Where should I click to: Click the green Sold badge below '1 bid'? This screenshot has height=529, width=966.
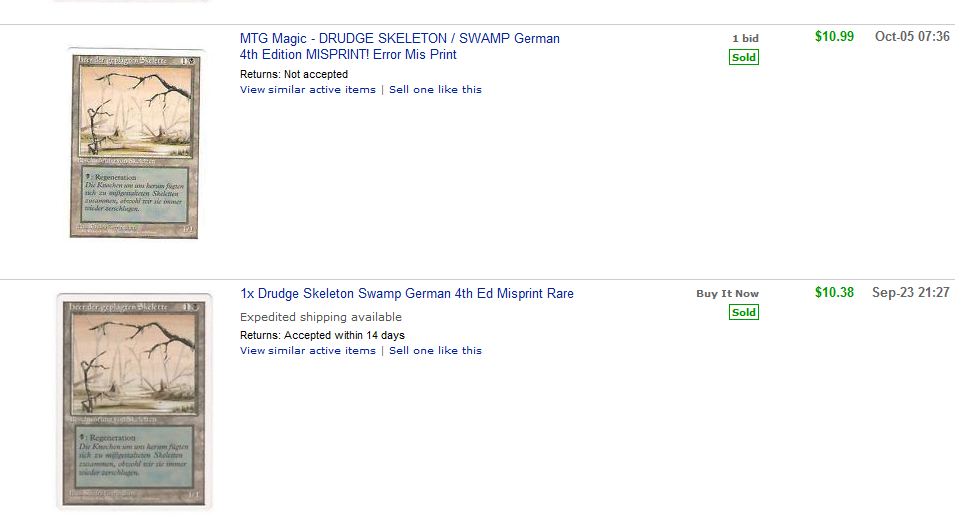point(743,58)
